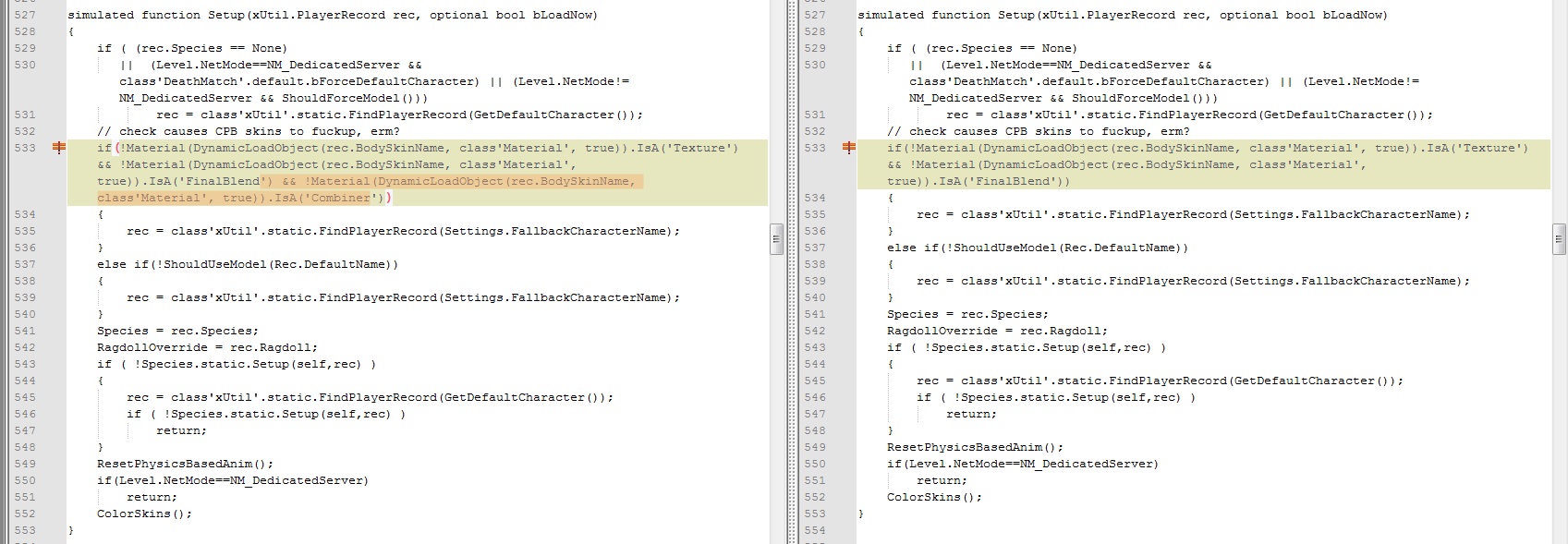The width and height of the screenshot is (1568, 544).
Task: Click 'if(Level.NetMode==NM_DedicatedServer)' on left pane line 550
Action: click(x=233, y=480)
